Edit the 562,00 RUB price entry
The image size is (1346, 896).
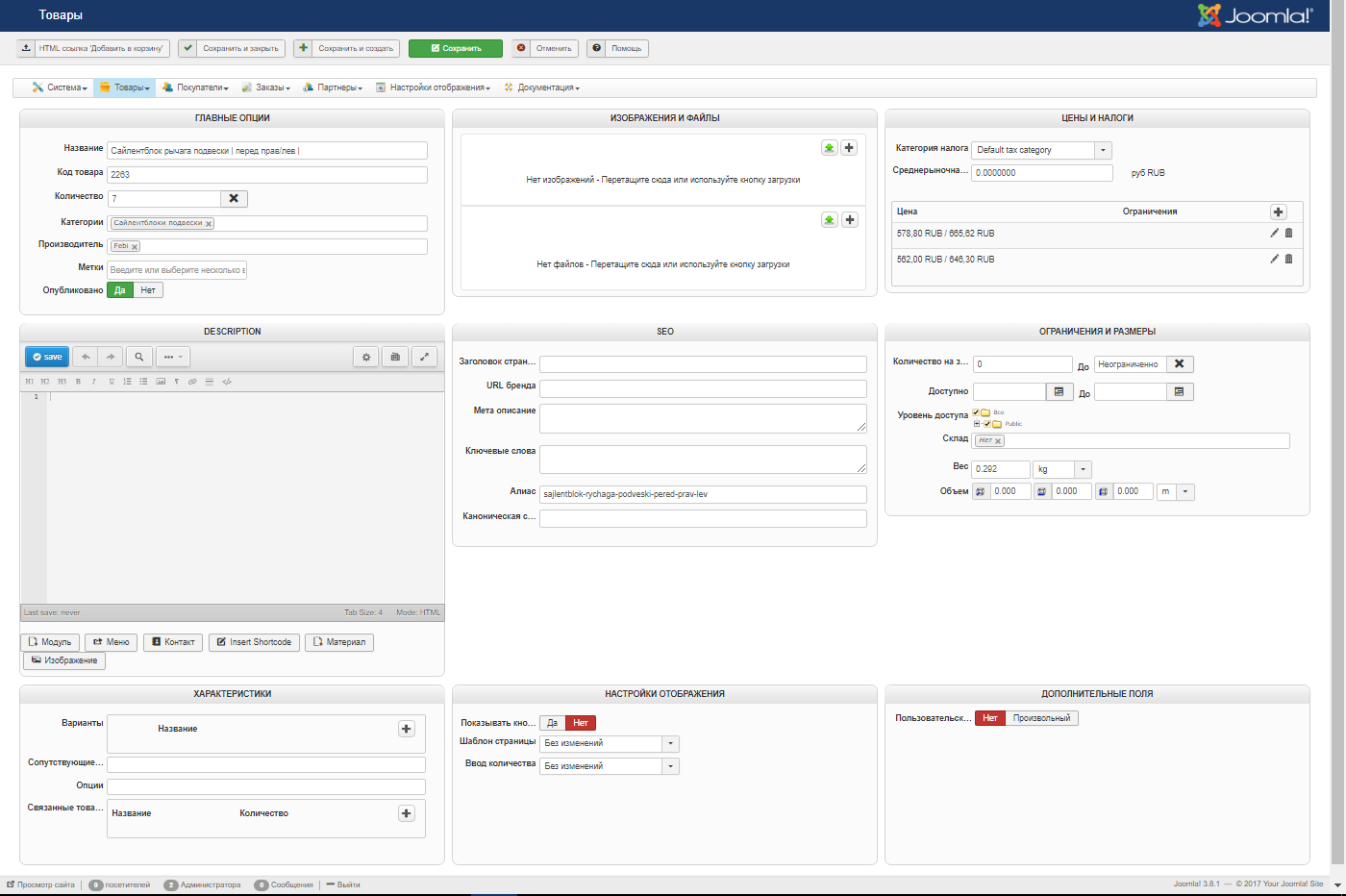click(1275, 259)
